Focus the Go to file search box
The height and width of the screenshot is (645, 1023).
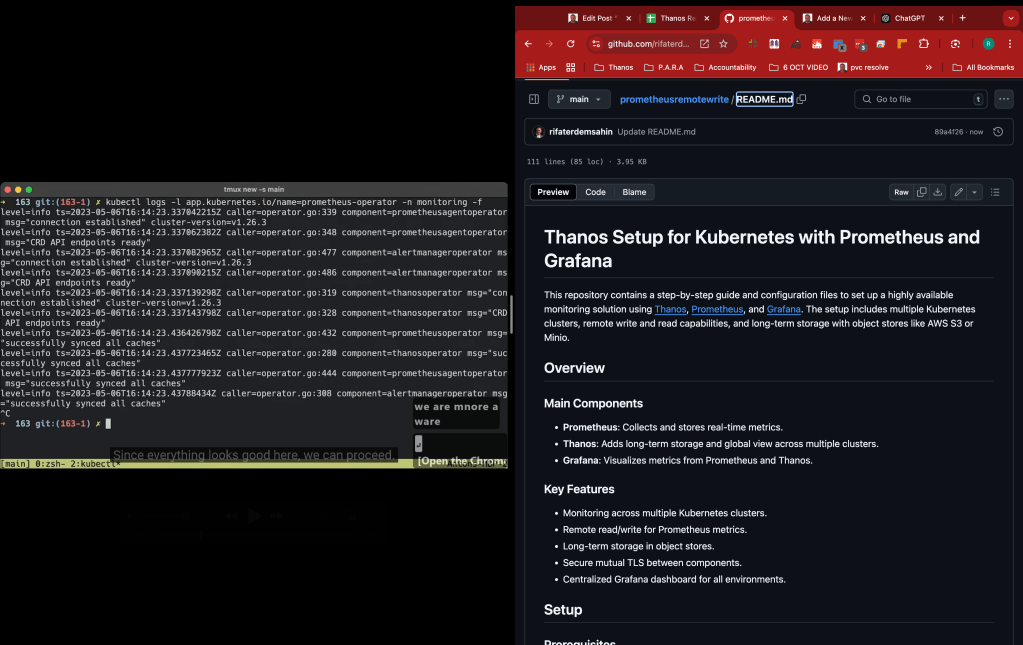coord(920,99)
